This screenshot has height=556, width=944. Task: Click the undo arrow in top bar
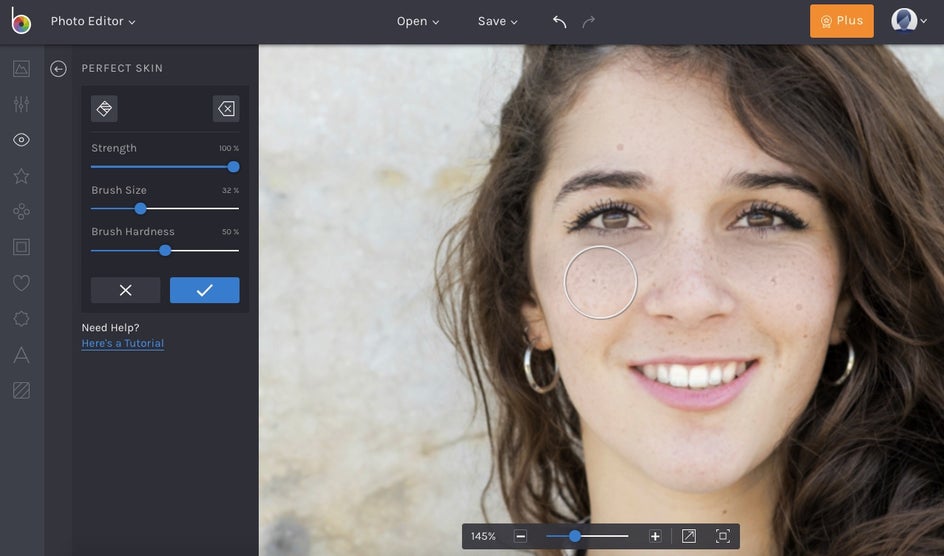560,21
